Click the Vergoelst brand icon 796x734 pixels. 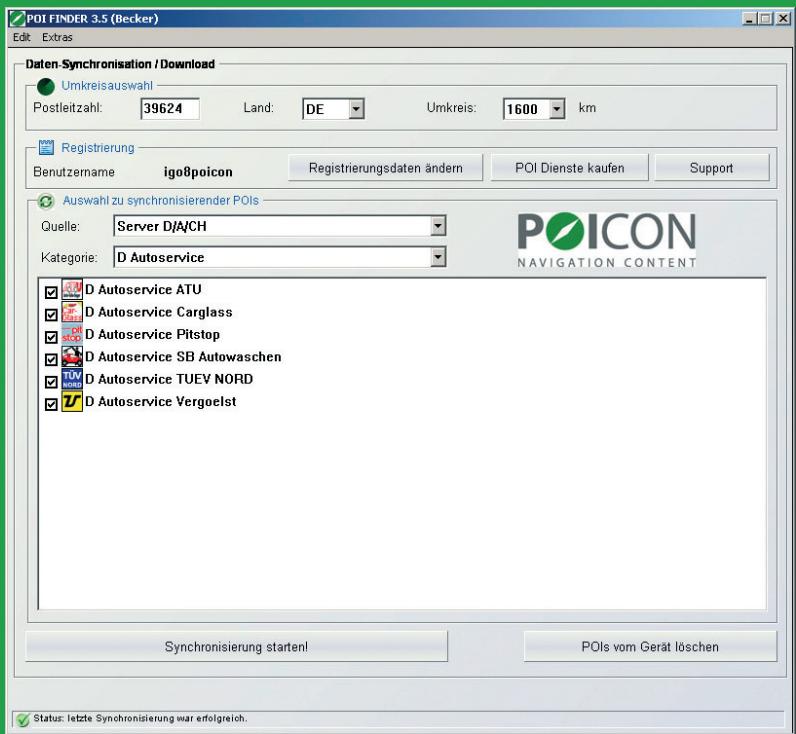click(72, 401)
